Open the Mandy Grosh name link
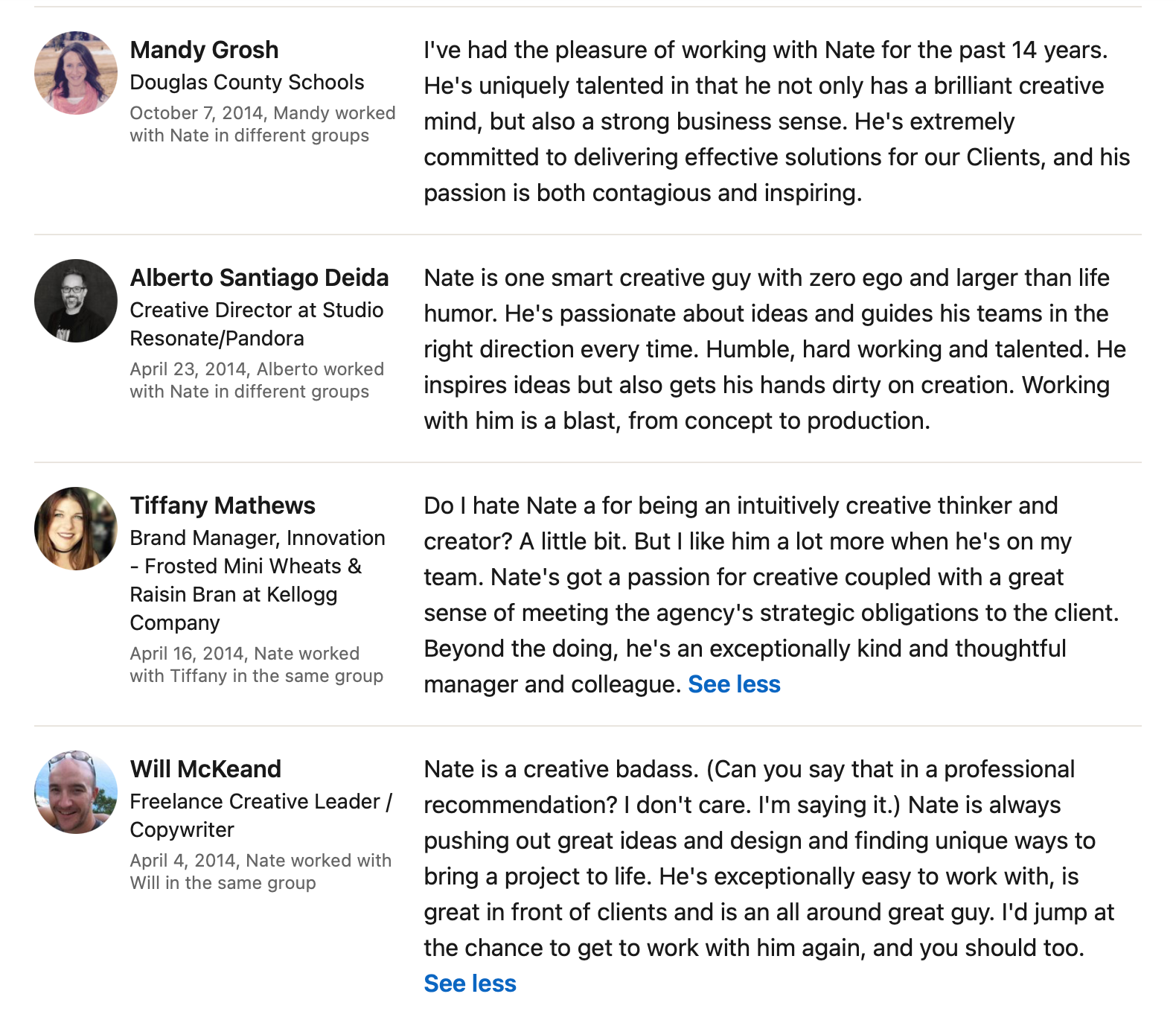This screenshot has height=1023, width=1176. (x=204, y=50)
